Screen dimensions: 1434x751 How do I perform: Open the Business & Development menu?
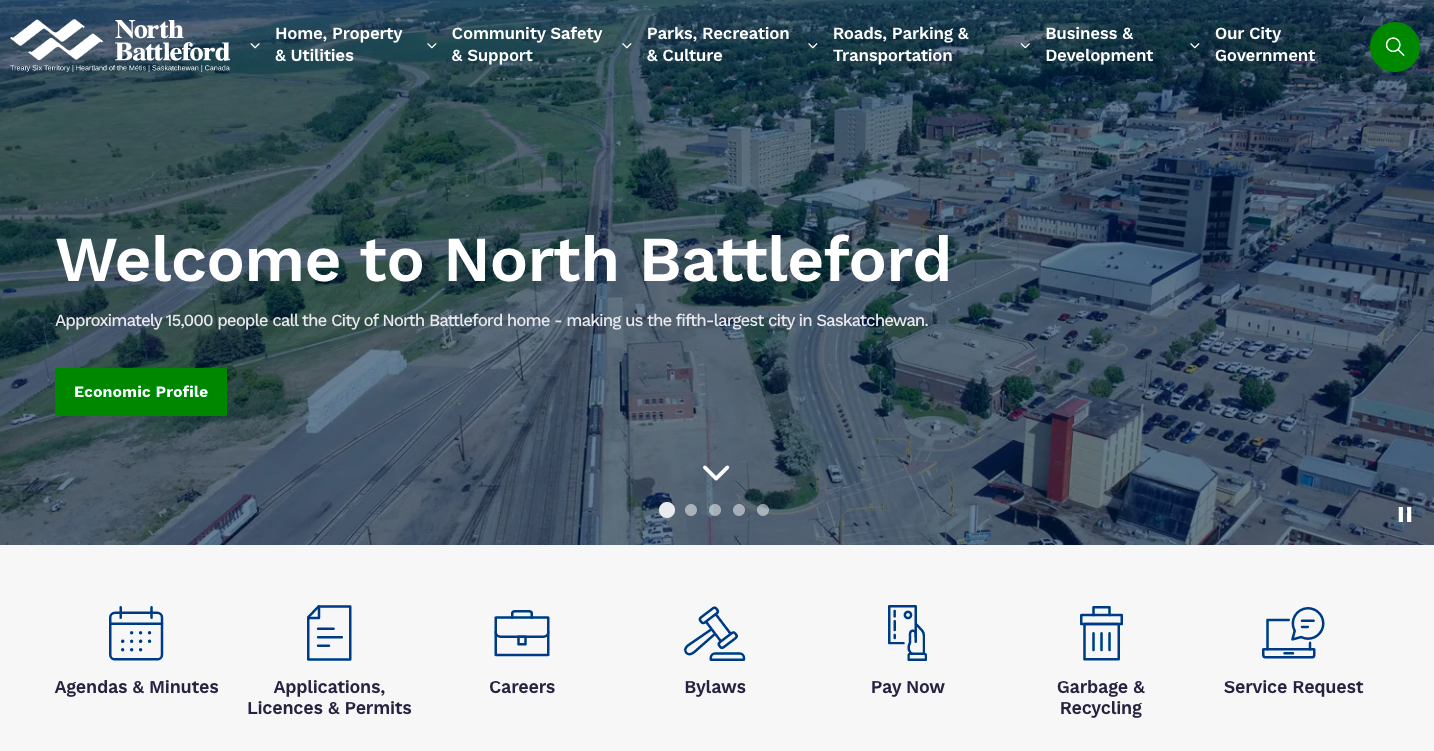(1099, 45)
